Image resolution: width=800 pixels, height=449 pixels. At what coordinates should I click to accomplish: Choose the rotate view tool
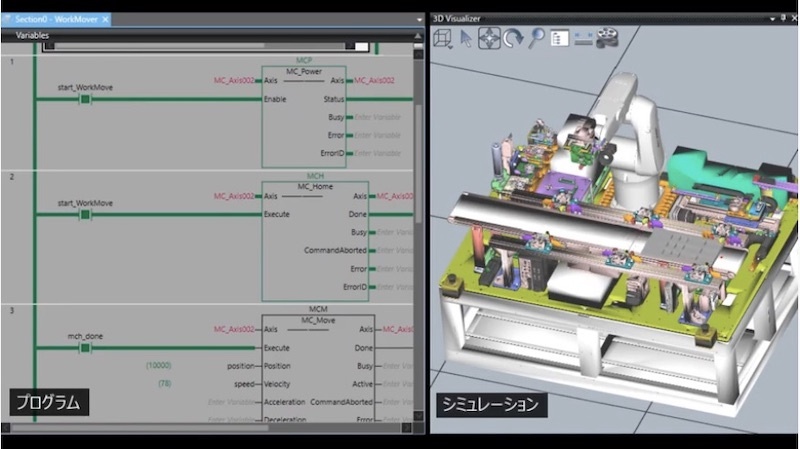pyautogui.click(x=513, y=38)
